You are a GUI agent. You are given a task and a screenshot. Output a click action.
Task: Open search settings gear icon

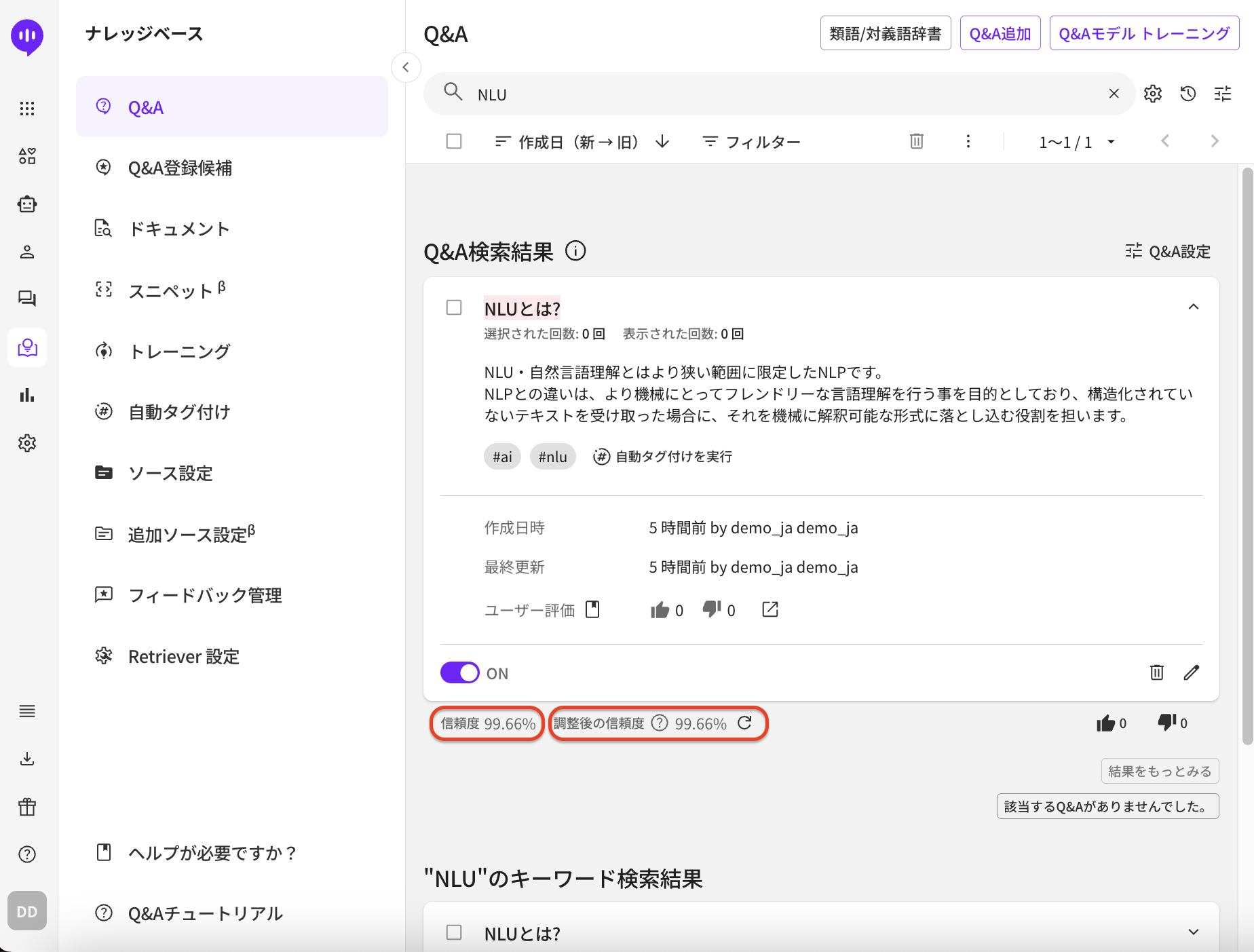click(1152, 94)
